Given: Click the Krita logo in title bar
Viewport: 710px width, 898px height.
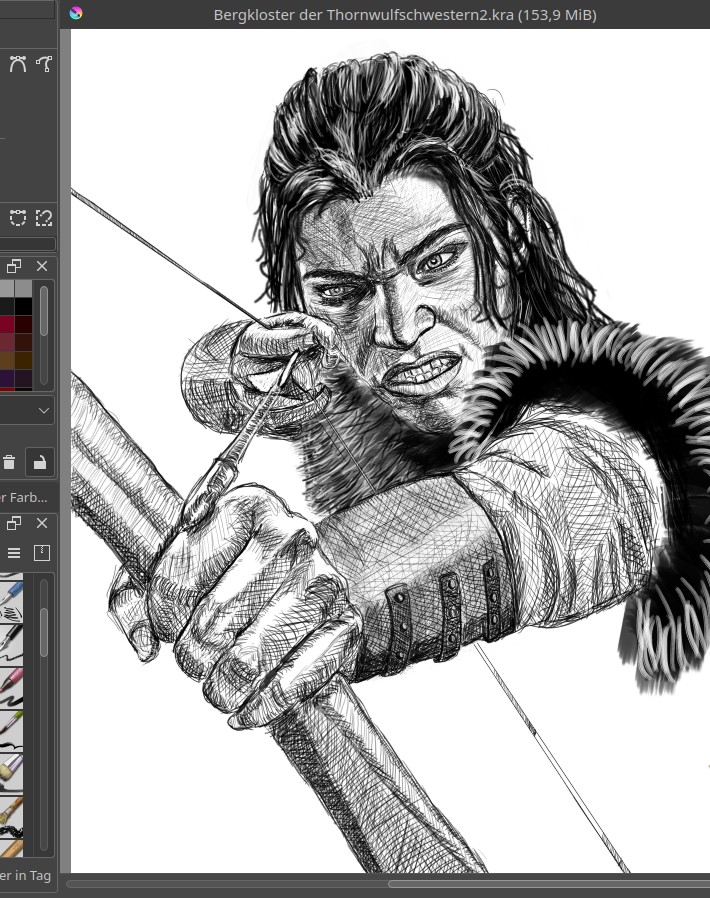Looking at the screenshot, I should point(76,13).
